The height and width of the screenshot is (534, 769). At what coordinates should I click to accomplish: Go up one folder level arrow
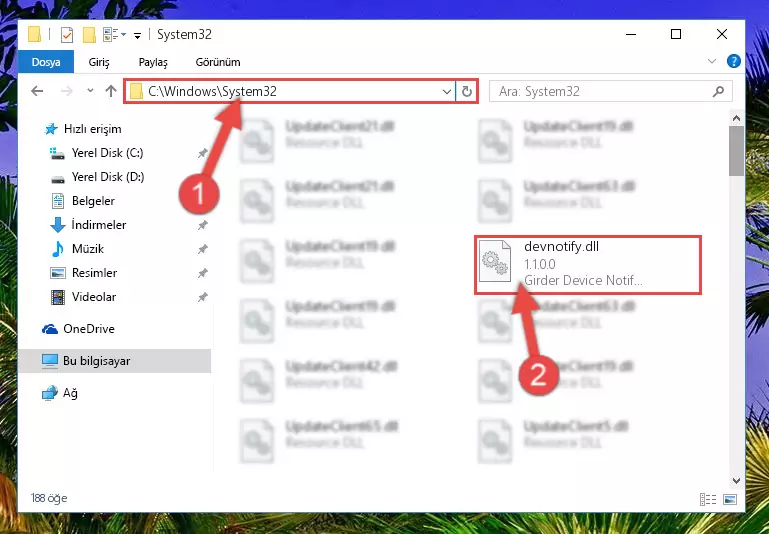coord(111,91)
